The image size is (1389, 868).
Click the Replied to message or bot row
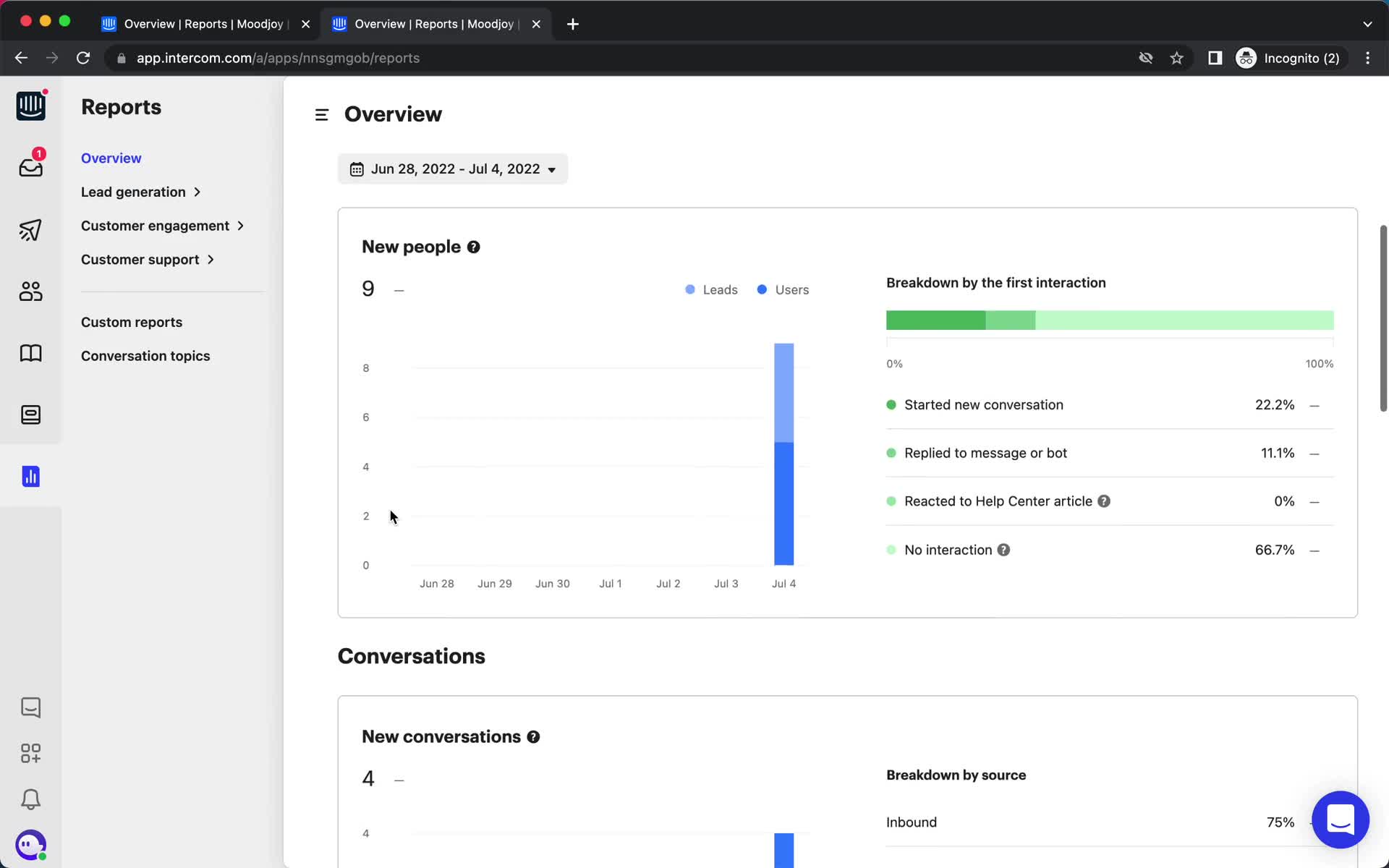1110,453
